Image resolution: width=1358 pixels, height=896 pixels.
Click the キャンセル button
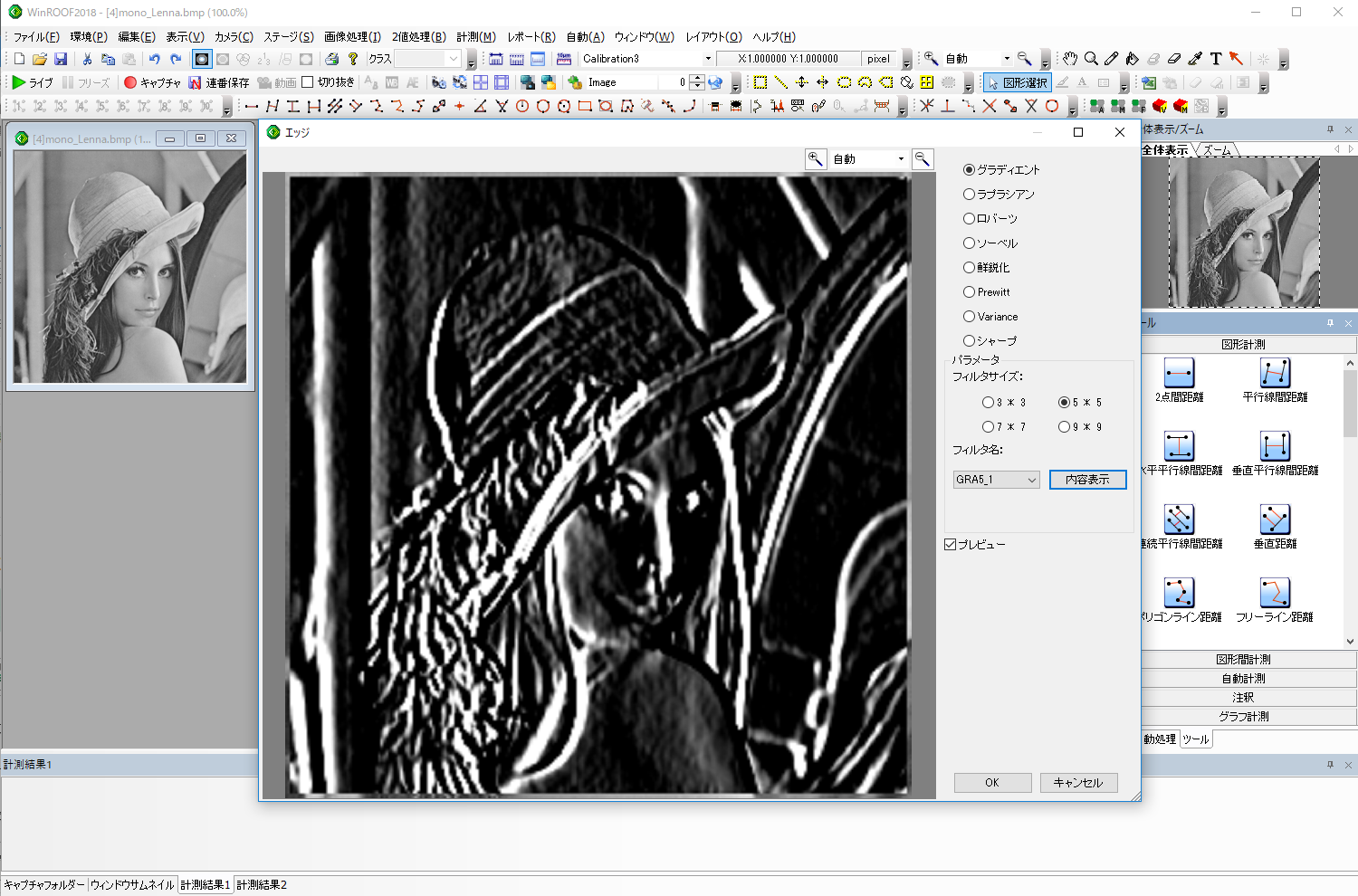point(1078,783)
